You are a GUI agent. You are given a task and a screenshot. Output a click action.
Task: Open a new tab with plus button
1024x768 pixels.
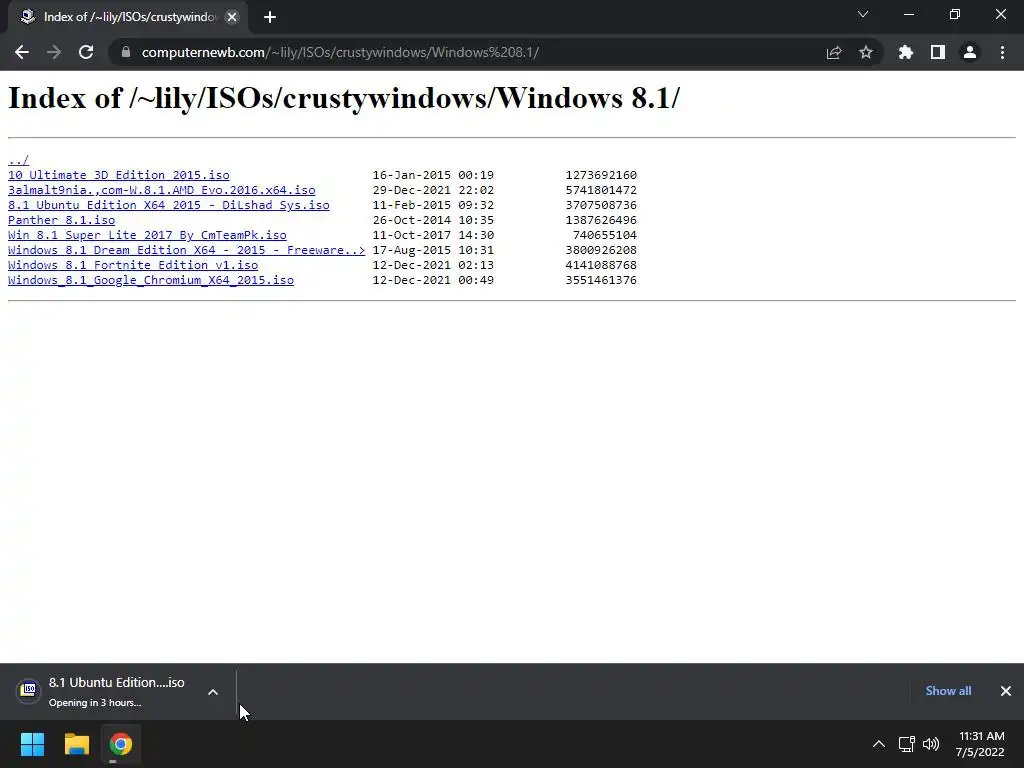(x=270, y=17)
